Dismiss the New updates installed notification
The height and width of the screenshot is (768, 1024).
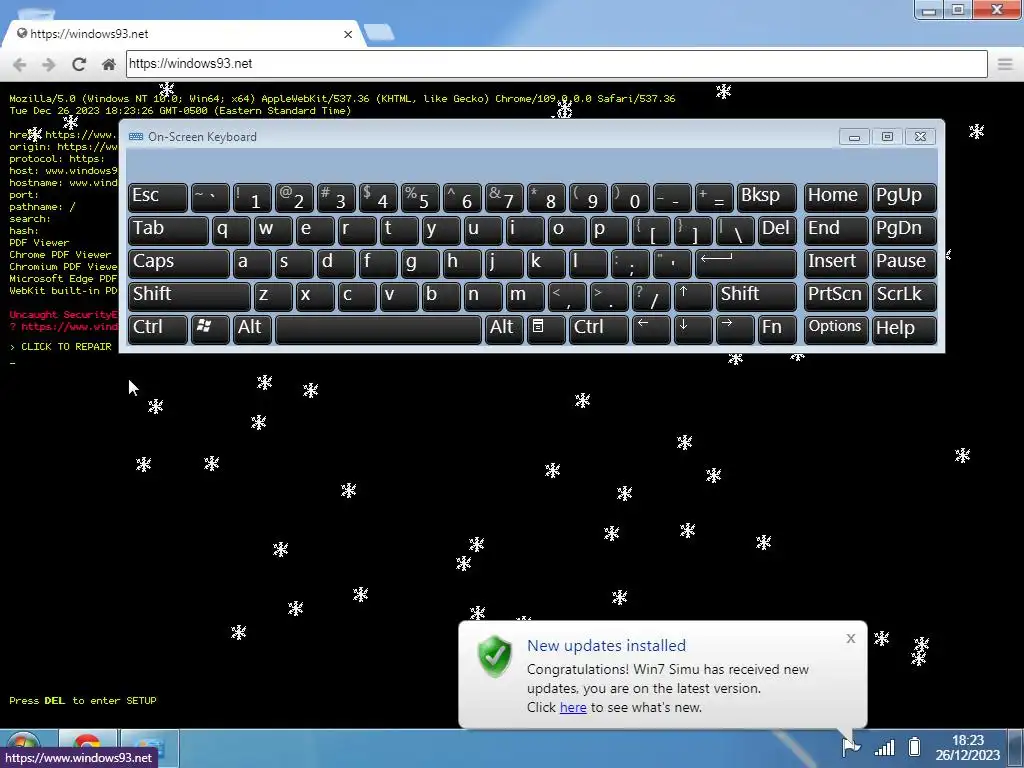click(850, 639)
